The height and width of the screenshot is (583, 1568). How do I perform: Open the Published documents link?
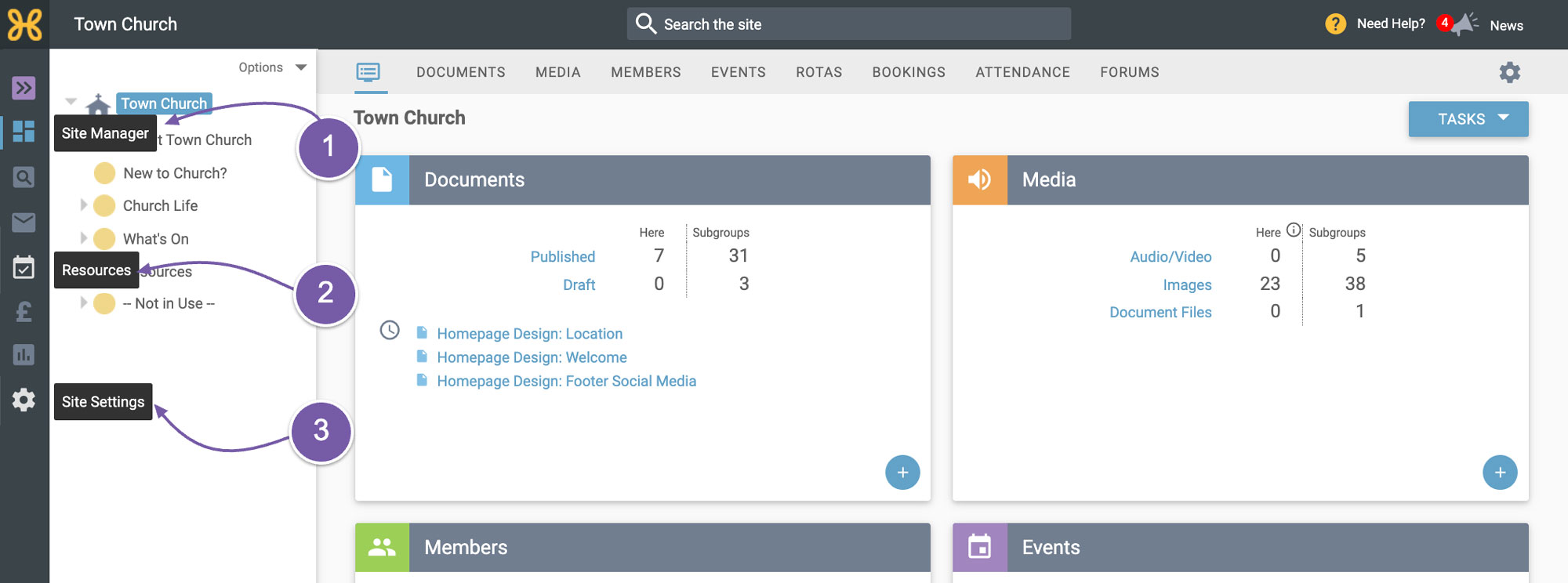point(563,256)
